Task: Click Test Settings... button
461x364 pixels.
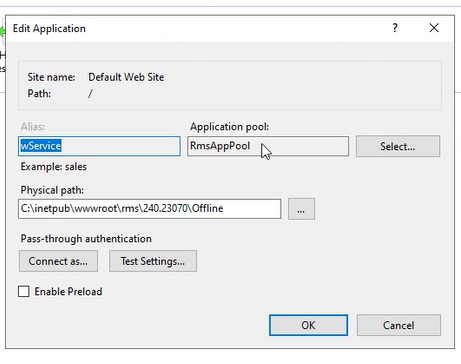Action: [153, 261]
